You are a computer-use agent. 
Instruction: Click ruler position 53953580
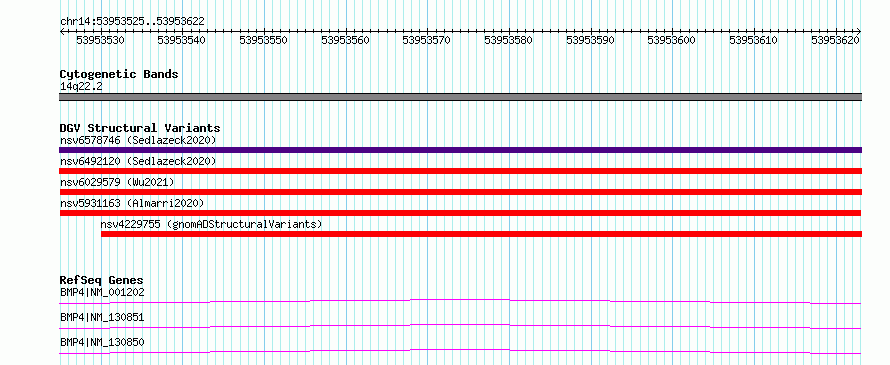click(509, 40)
